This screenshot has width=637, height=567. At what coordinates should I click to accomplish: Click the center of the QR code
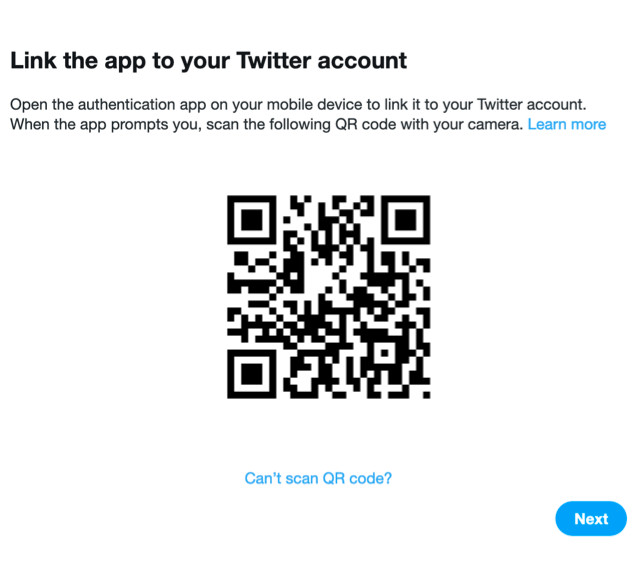pos(328,296)
